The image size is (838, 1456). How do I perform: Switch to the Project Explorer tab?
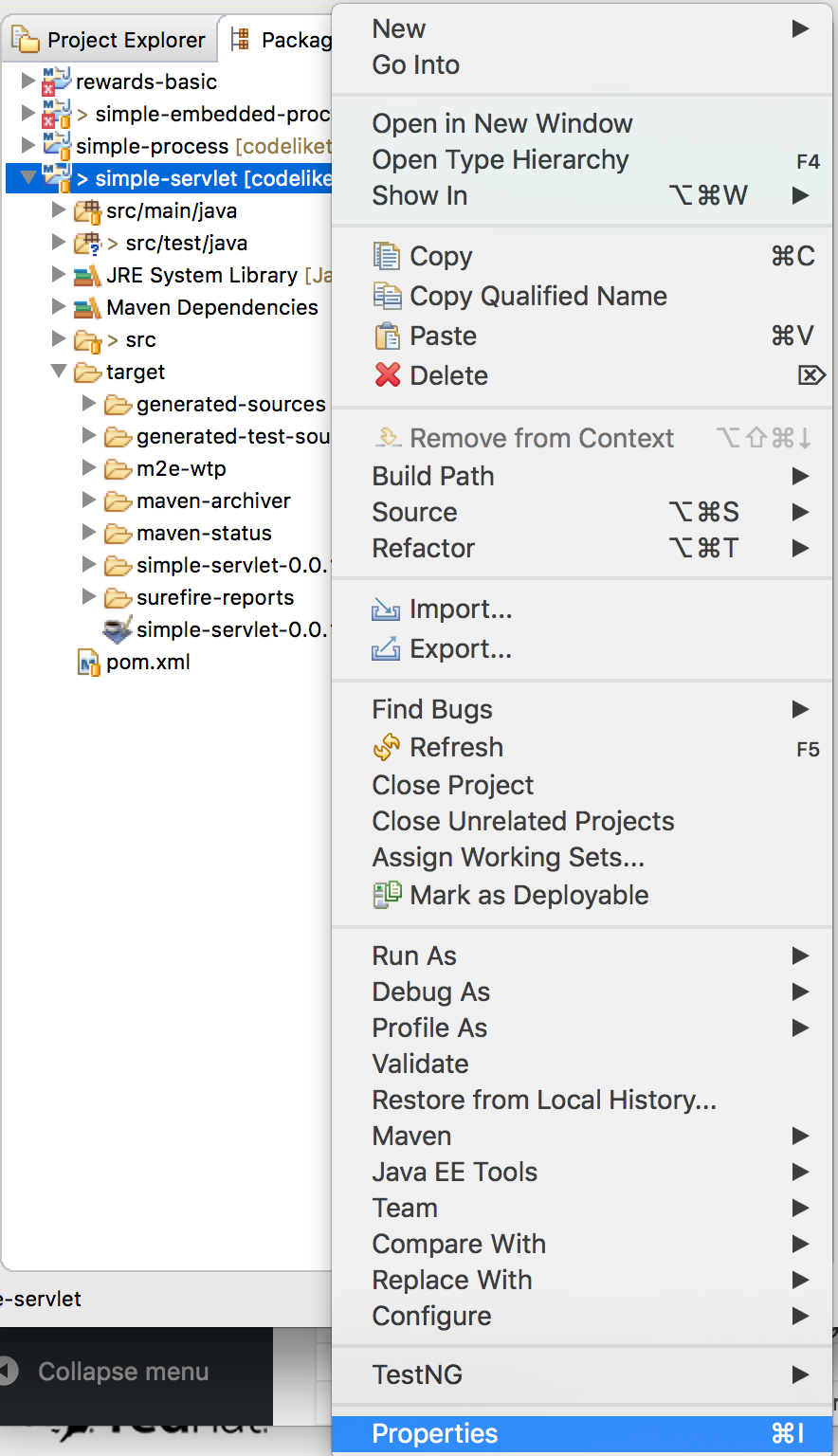coord(109,40)
